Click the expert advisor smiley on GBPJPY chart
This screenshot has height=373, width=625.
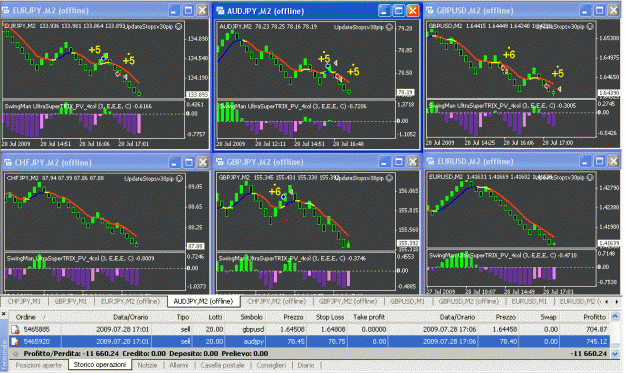[x=390, y=178]
